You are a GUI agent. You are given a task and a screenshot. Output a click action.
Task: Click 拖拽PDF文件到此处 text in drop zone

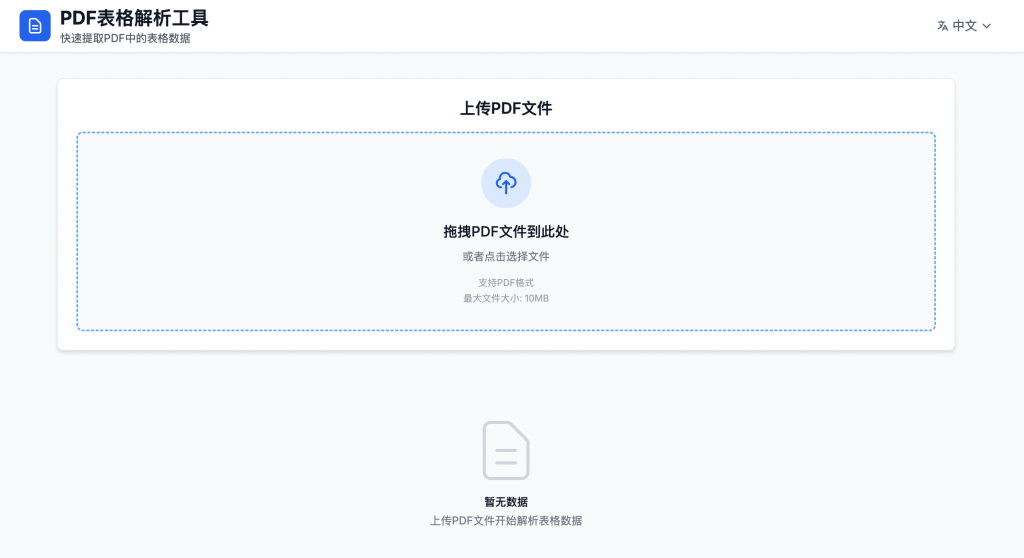(506, 232)
